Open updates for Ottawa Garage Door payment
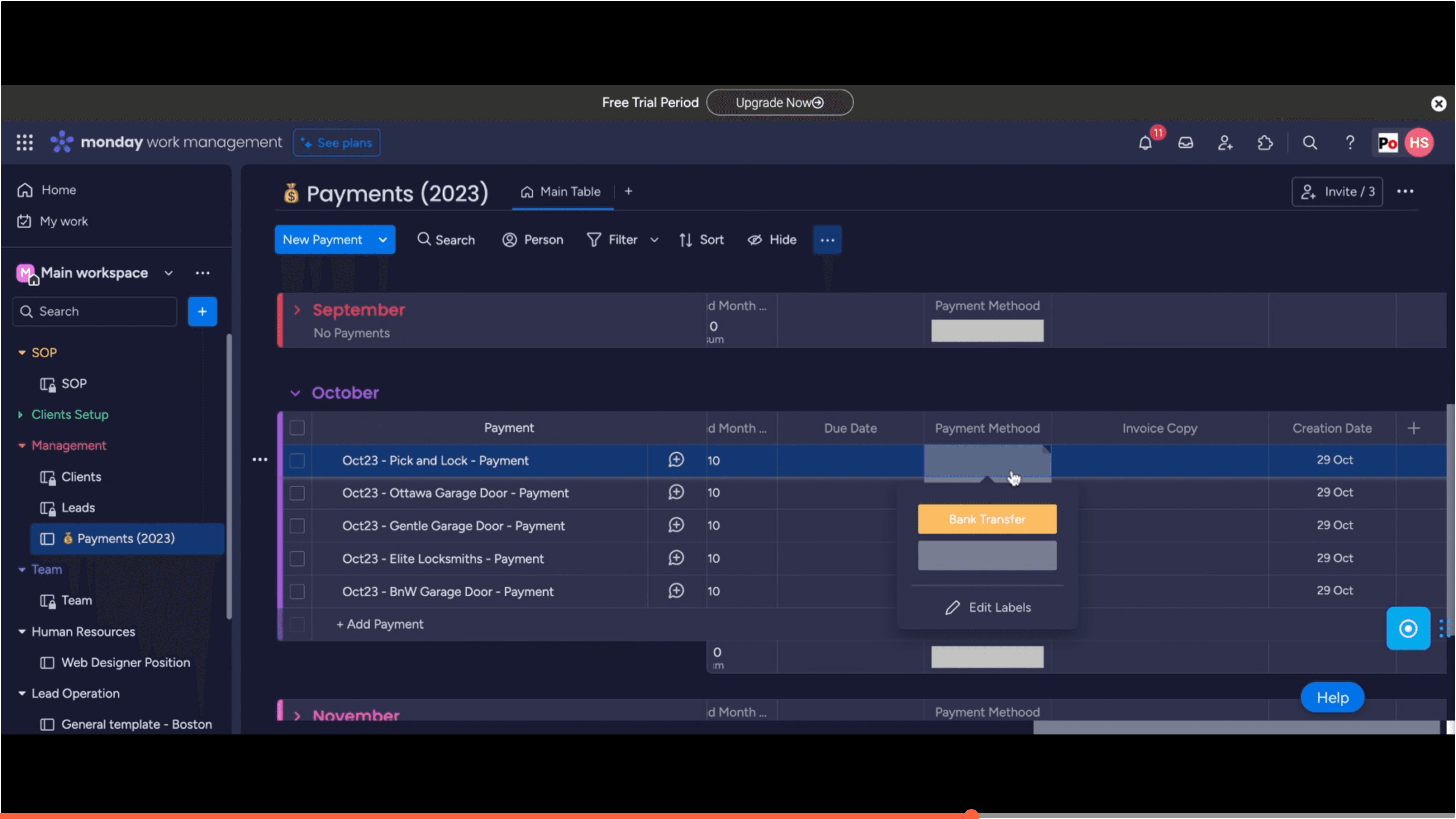Screen dimensions: 1456x819 (x=676, y=492)
